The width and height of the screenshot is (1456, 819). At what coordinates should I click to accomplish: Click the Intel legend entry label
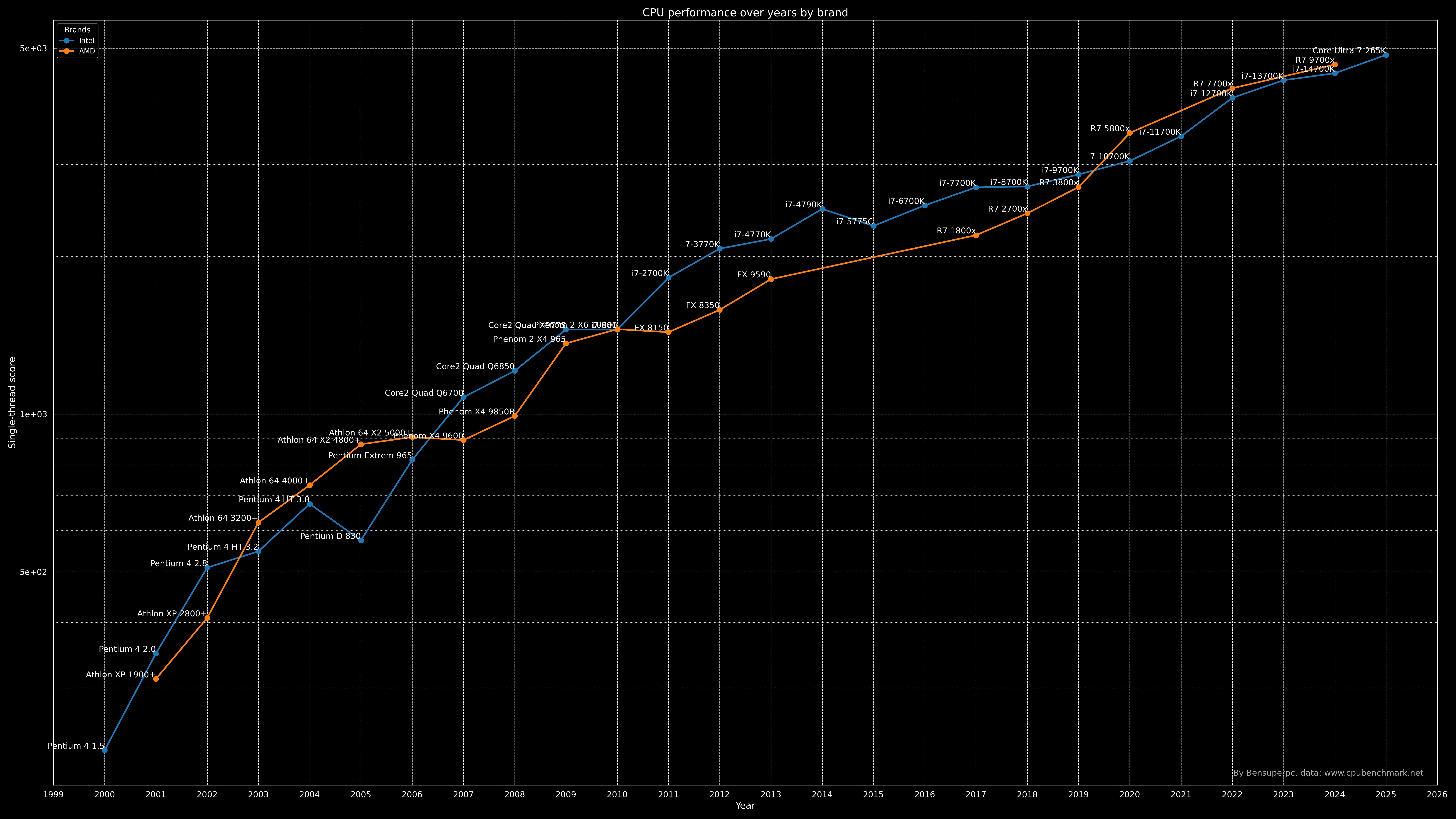86,41
